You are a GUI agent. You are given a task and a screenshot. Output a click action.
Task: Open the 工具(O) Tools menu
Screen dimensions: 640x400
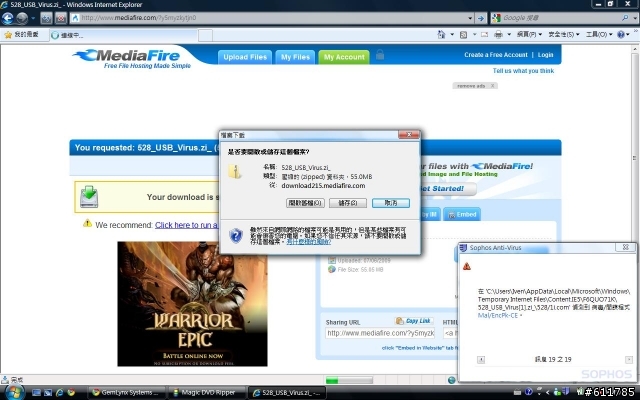pyautogui.click(x=599, y=35)
